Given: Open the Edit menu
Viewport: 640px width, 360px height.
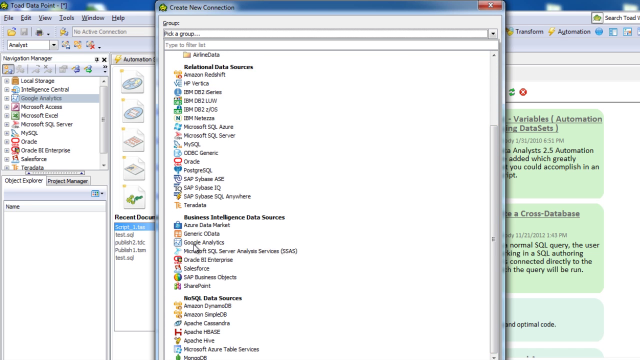Looking at the screenshot, I should tap(26, 18).
